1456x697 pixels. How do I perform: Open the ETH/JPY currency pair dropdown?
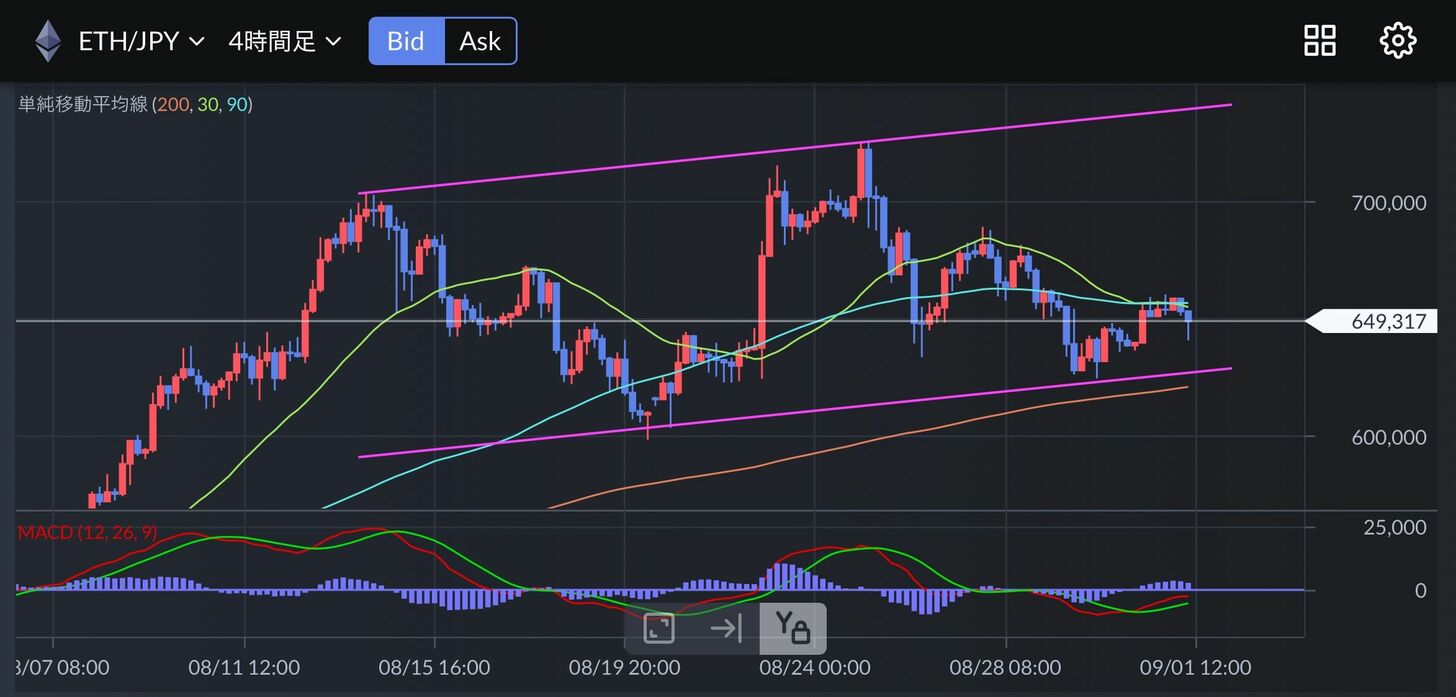128,41
